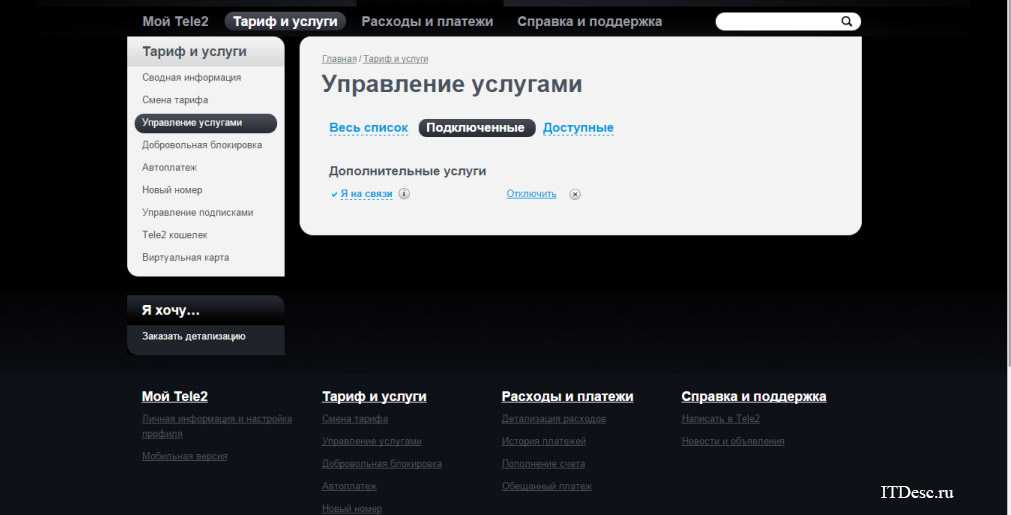Open Сводная информация in the sidebar

point(191,78)
